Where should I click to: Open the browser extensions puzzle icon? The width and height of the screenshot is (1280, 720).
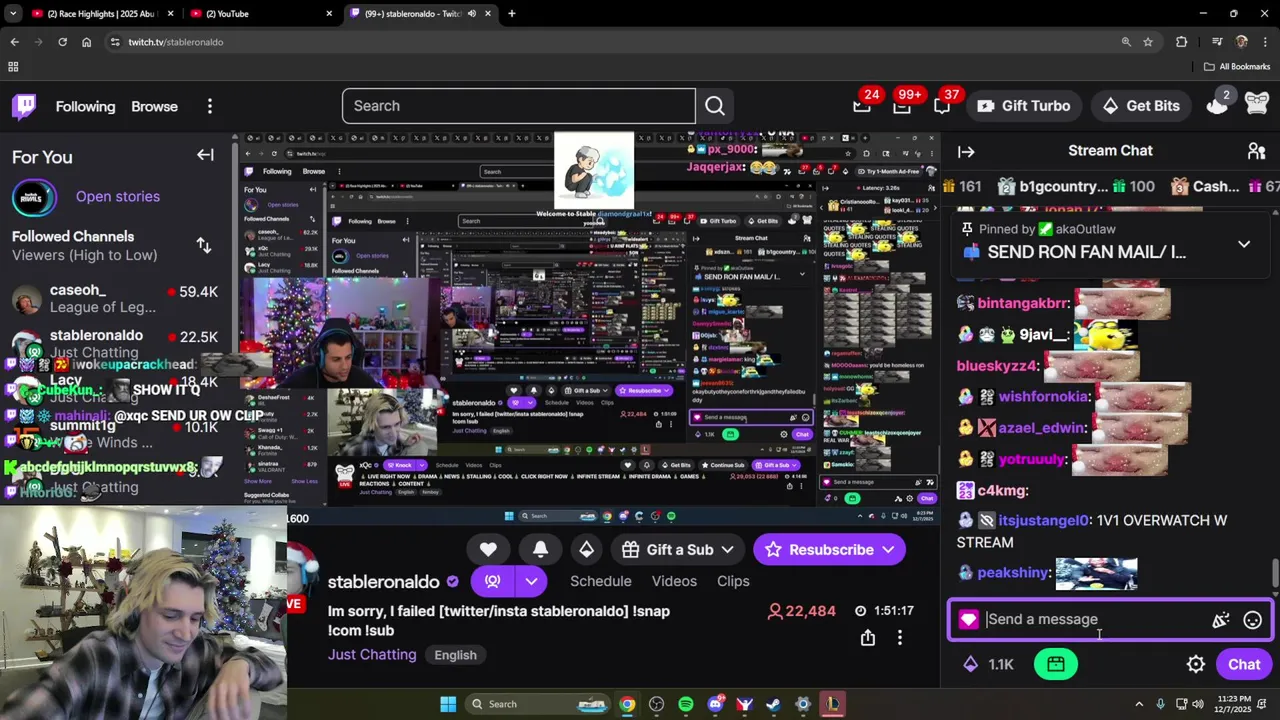tap(1182, 42)
